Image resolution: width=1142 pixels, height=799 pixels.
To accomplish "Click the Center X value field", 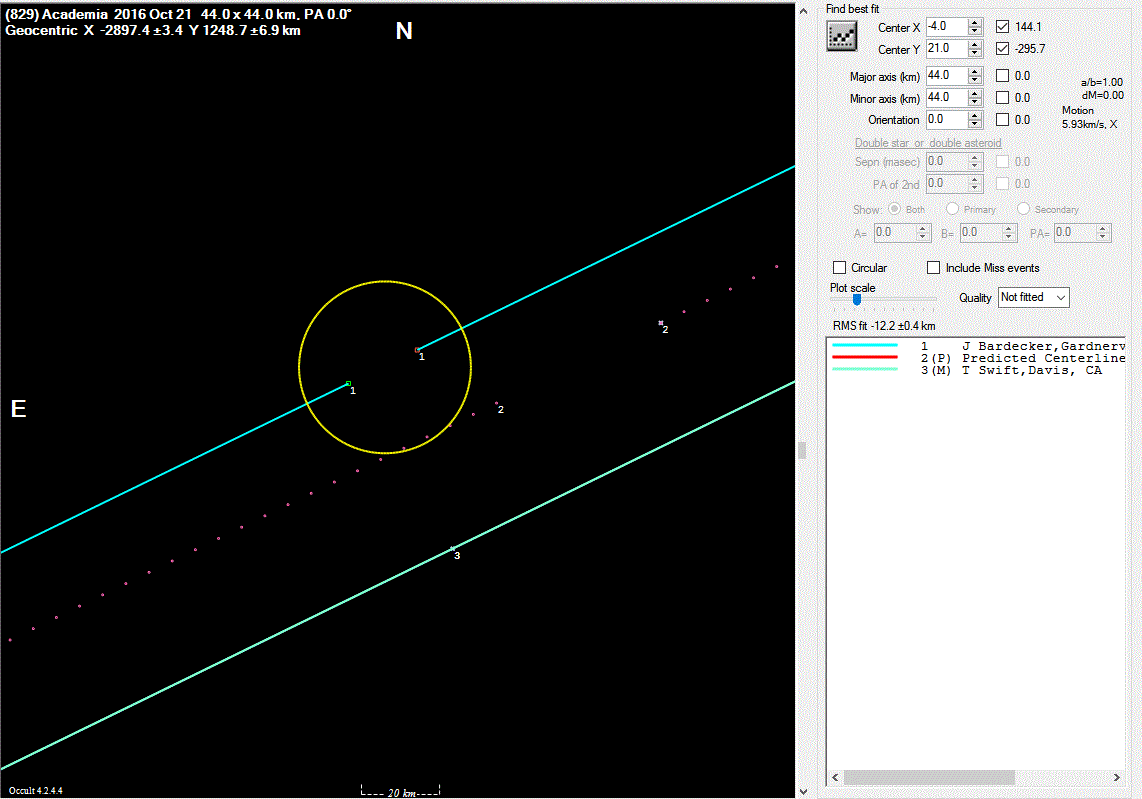I will click(x=946, y=26).
